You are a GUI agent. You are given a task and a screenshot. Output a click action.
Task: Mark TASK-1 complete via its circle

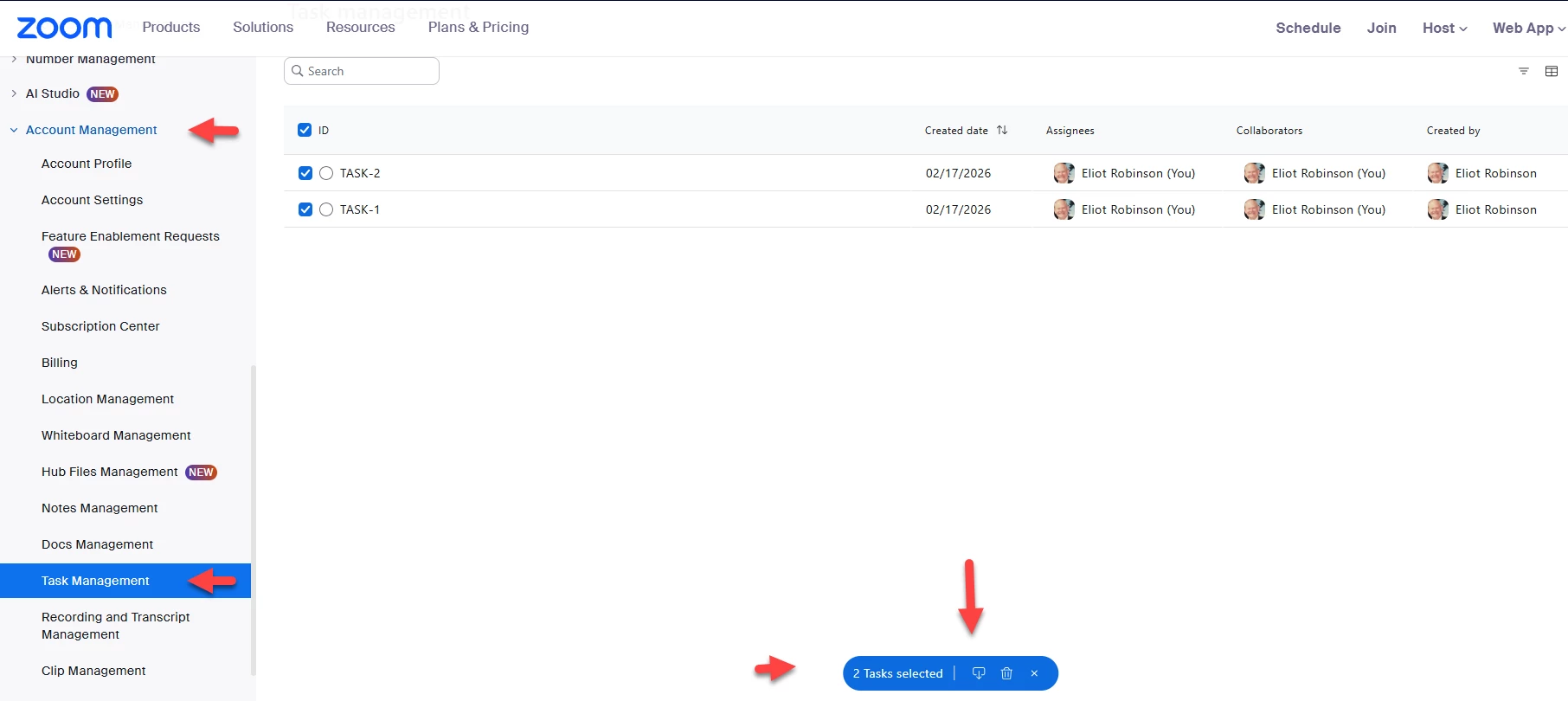click(x=326, y=209)
